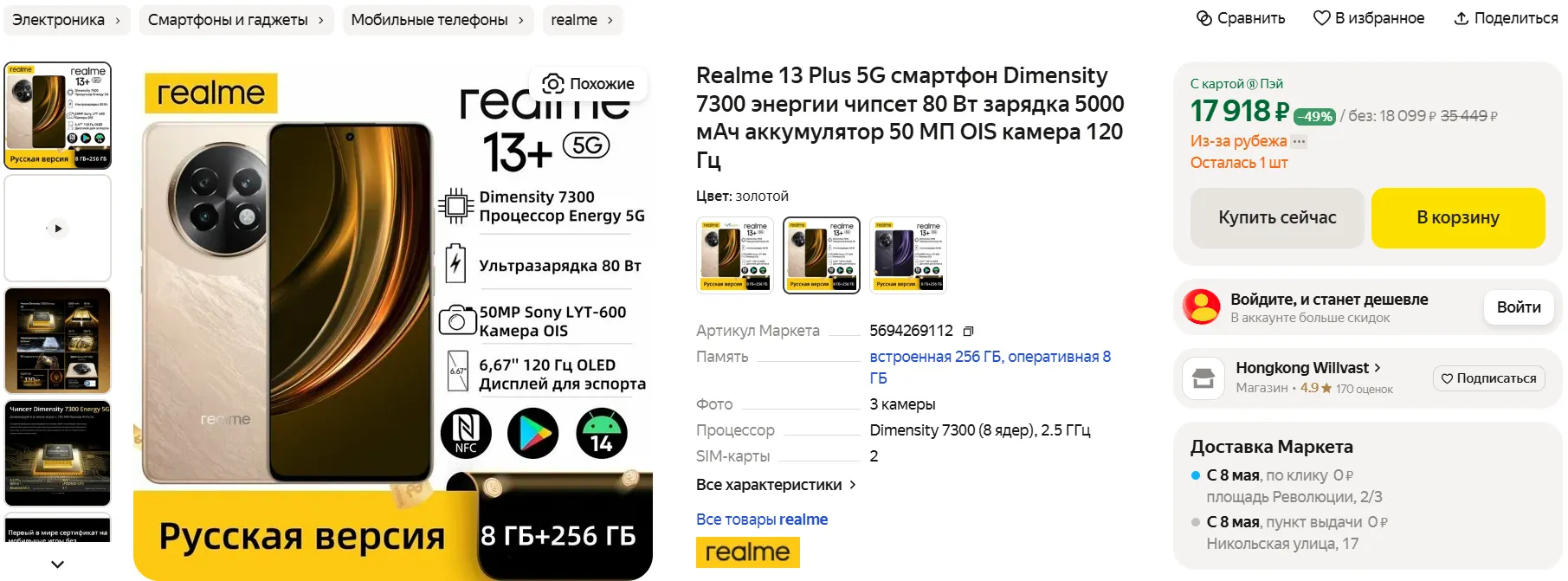Click the Сравнить compare icon
The width and height of the screenshot is (1568, 581).
click(1204, 18)
